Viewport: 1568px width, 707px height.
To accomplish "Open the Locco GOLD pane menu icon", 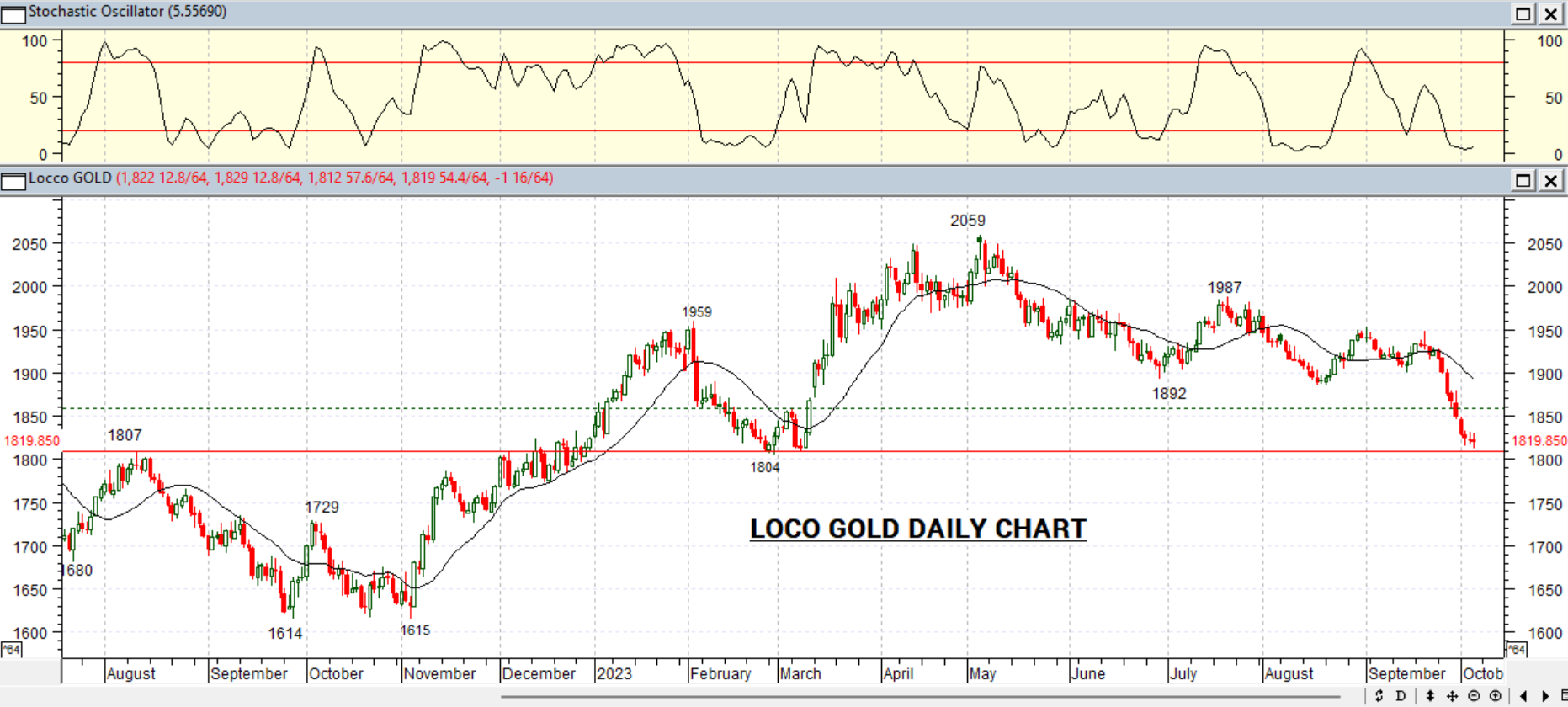I will tap(13, 181).
